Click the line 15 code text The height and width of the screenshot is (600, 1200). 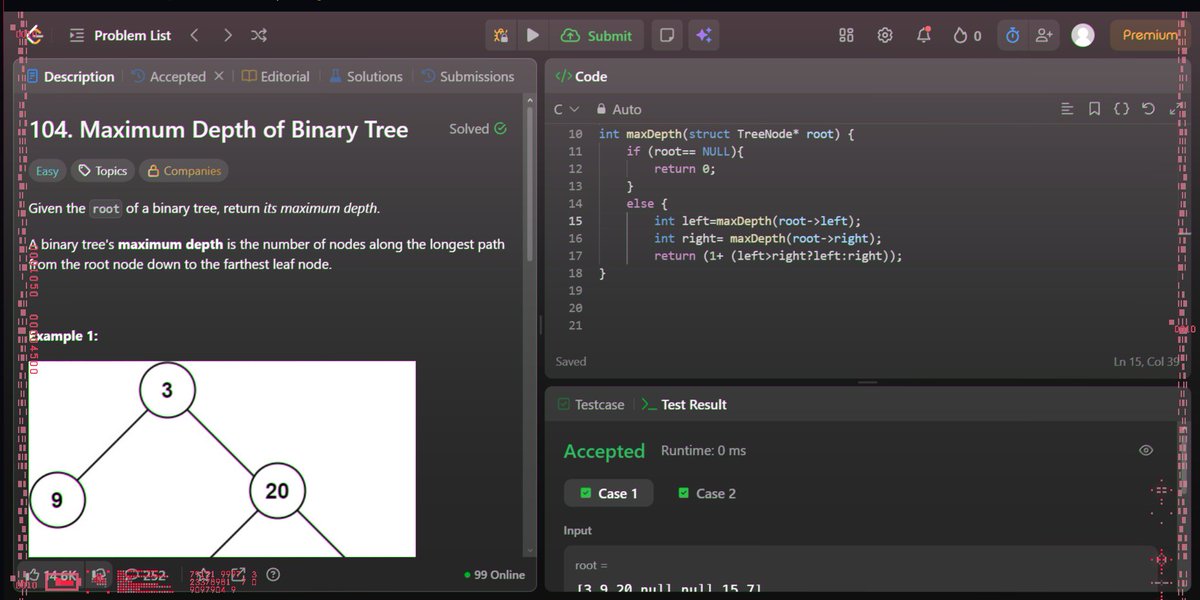757,221
